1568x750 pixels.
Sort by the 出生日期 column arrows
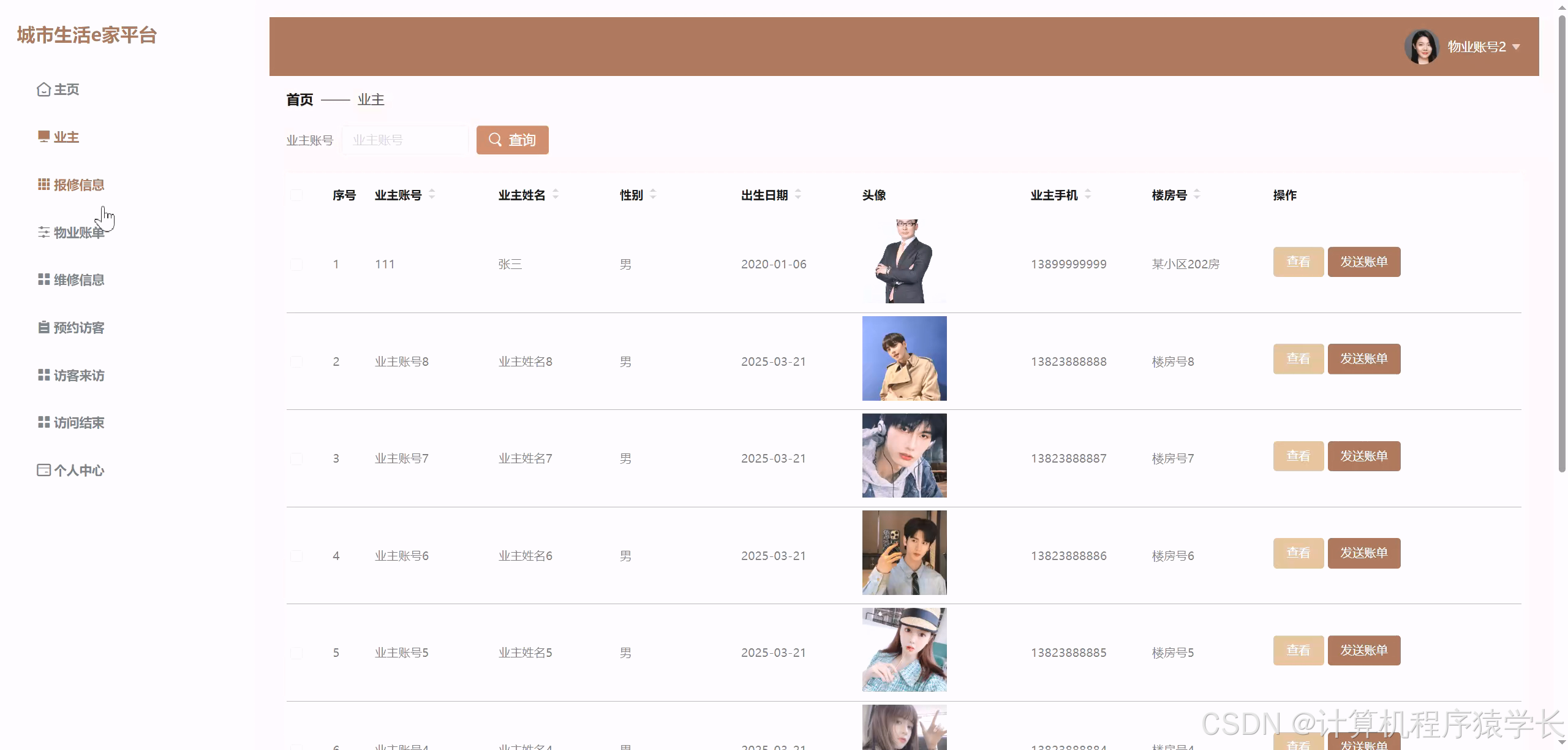[798, 194]
